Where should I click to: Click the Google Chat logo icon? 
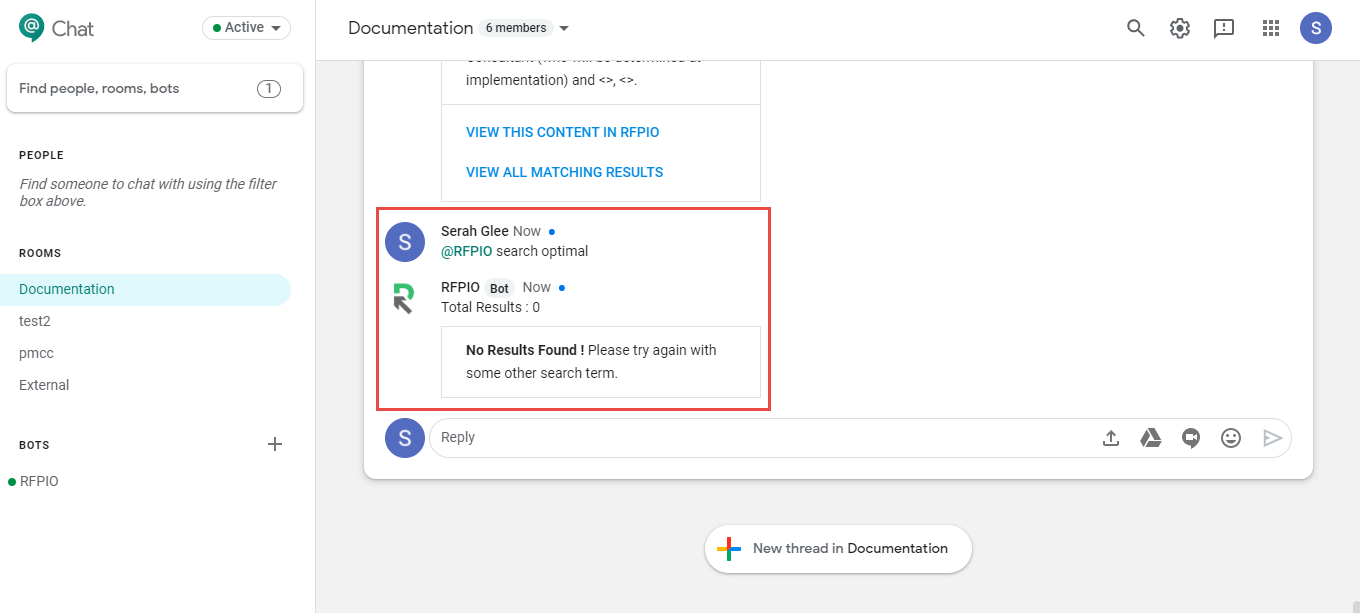32,27
